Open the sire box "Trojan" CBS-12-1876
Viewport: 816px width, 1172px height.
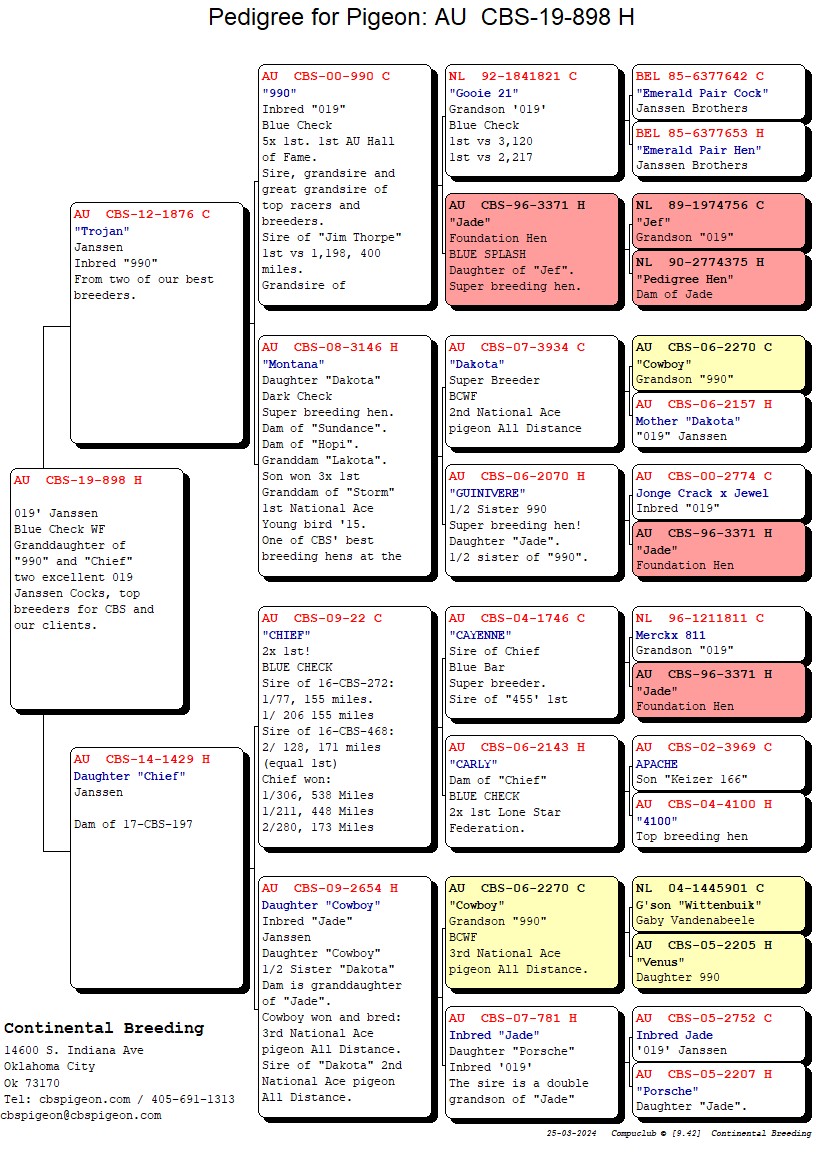pyautogui.click(x=157, y=322)
